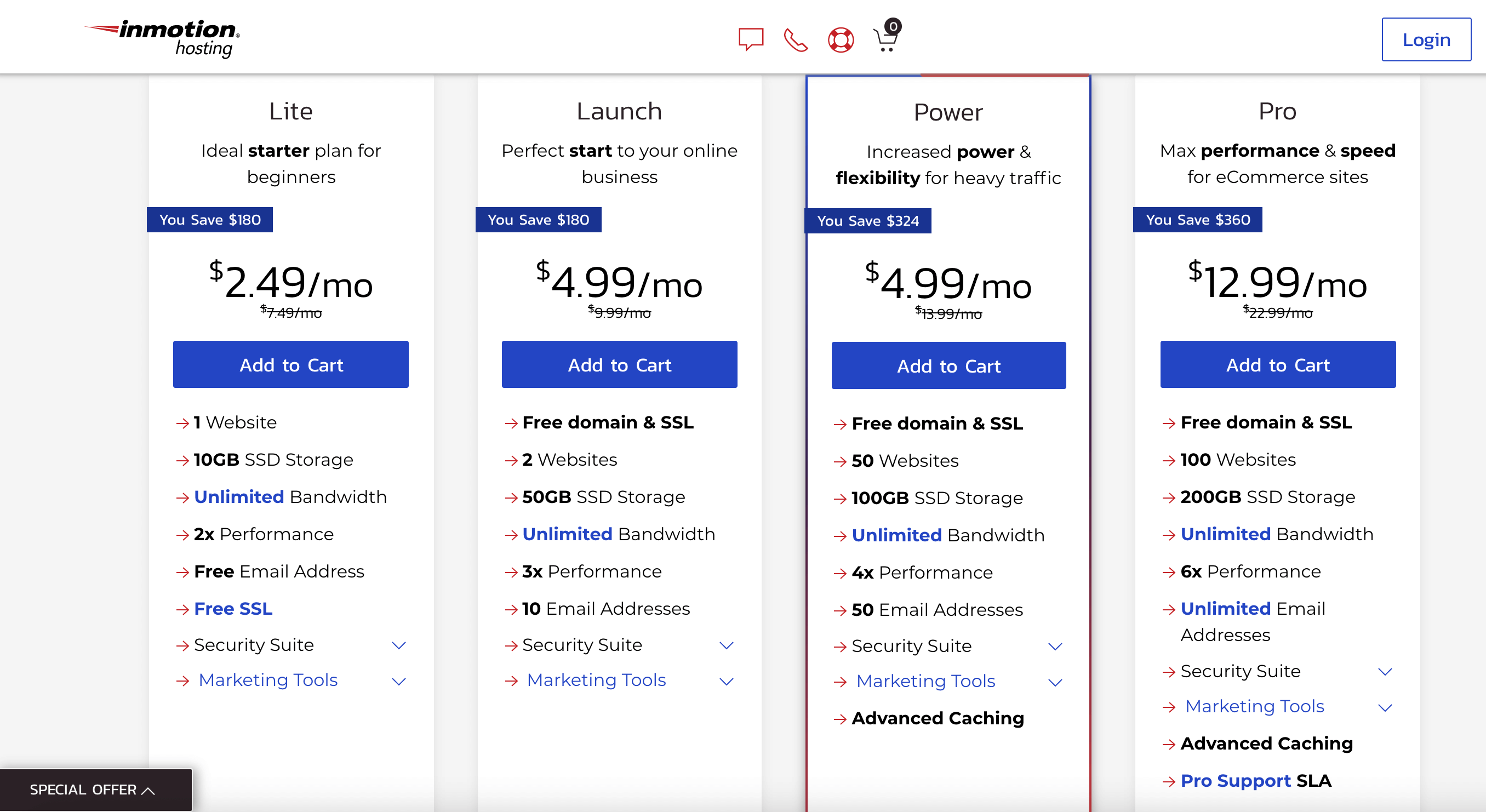Click Marketing Tools link in Launch plan
Viewport: 1486px width, 812px height.
click(597, 680)
